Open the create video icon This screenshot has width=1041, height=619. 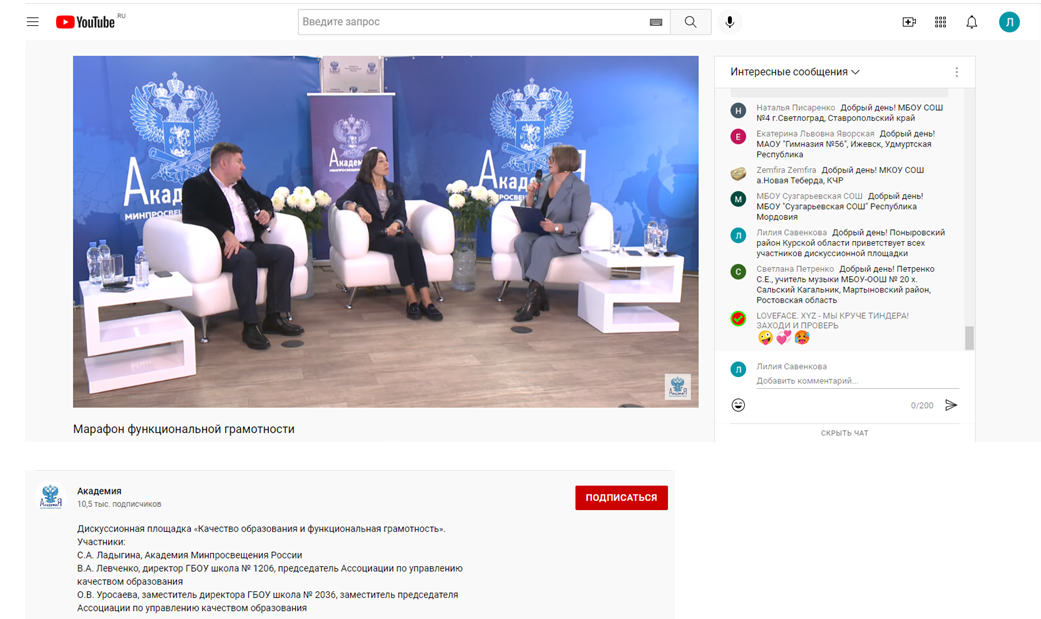click(910, 22)
